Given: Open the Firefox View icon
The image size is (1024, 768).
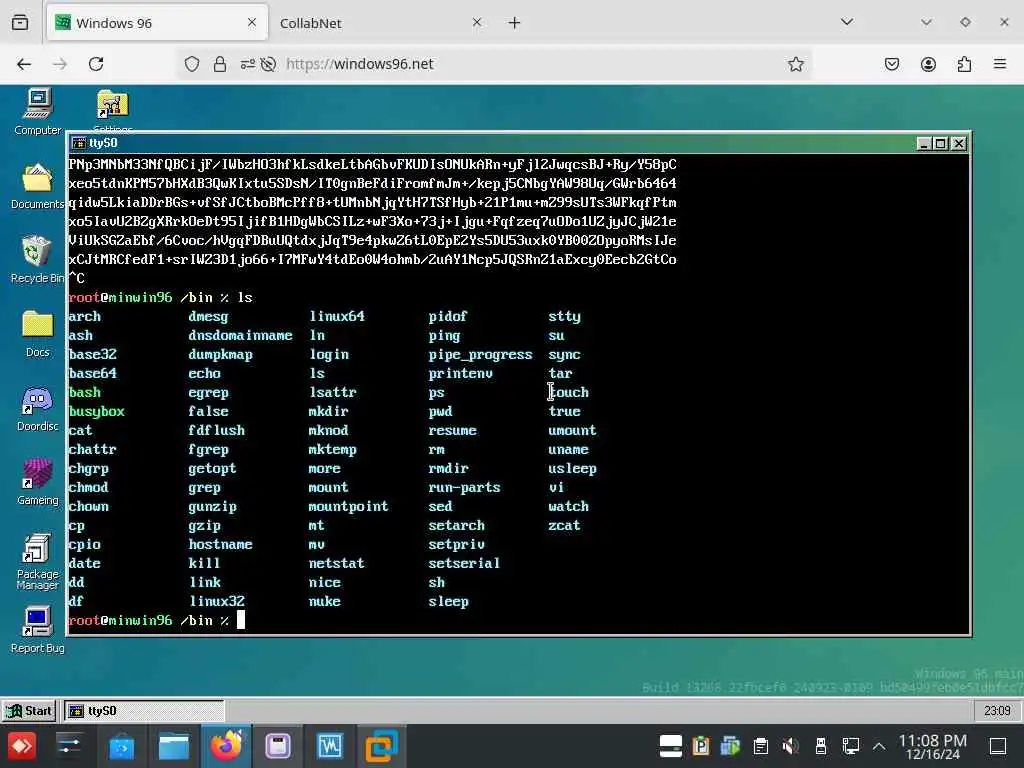Looking at the screenshot, I should [x=20, y=23].
